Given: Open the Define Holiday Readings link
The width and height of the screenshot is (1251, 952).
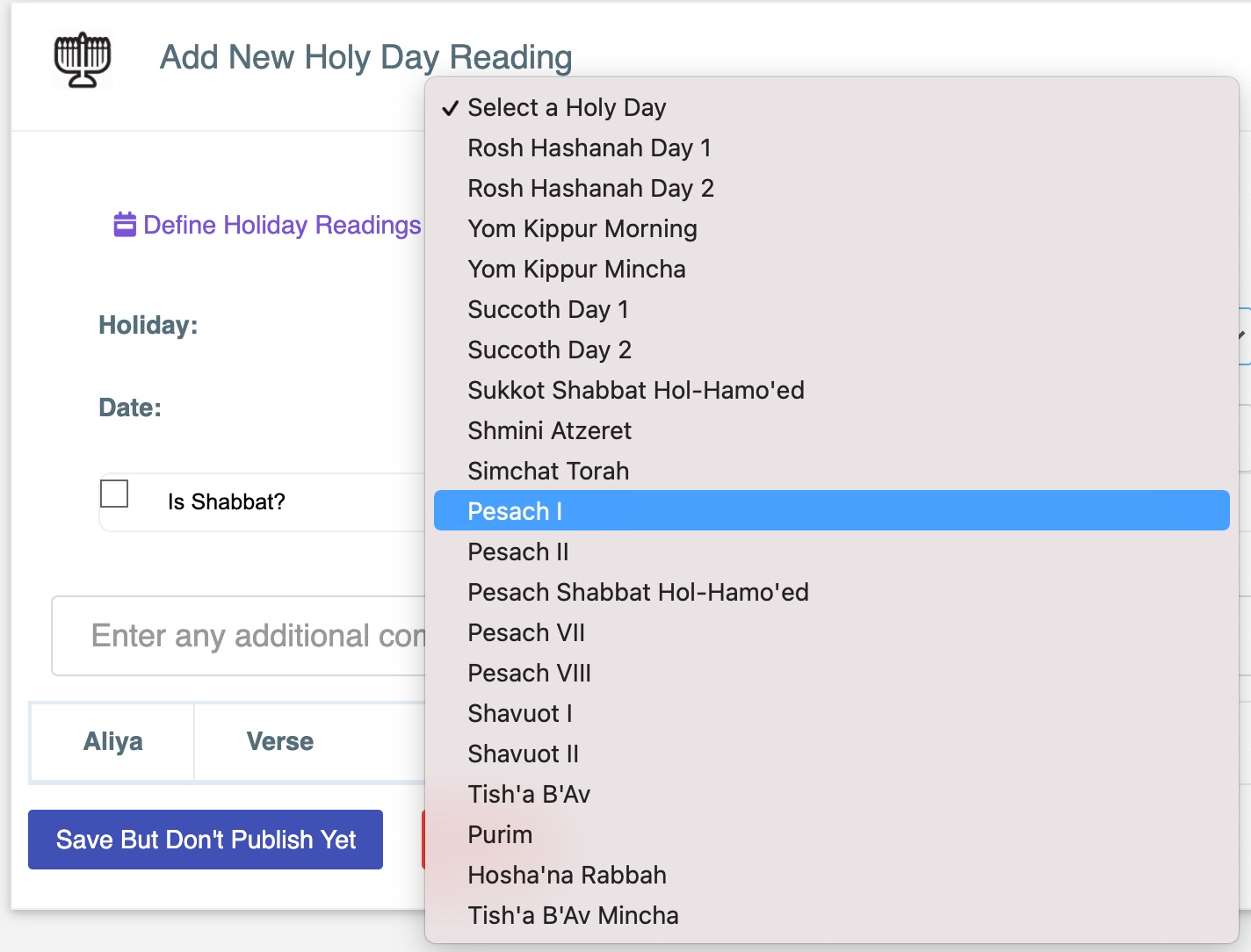Looking at the screenshot, I should point(282,225).
